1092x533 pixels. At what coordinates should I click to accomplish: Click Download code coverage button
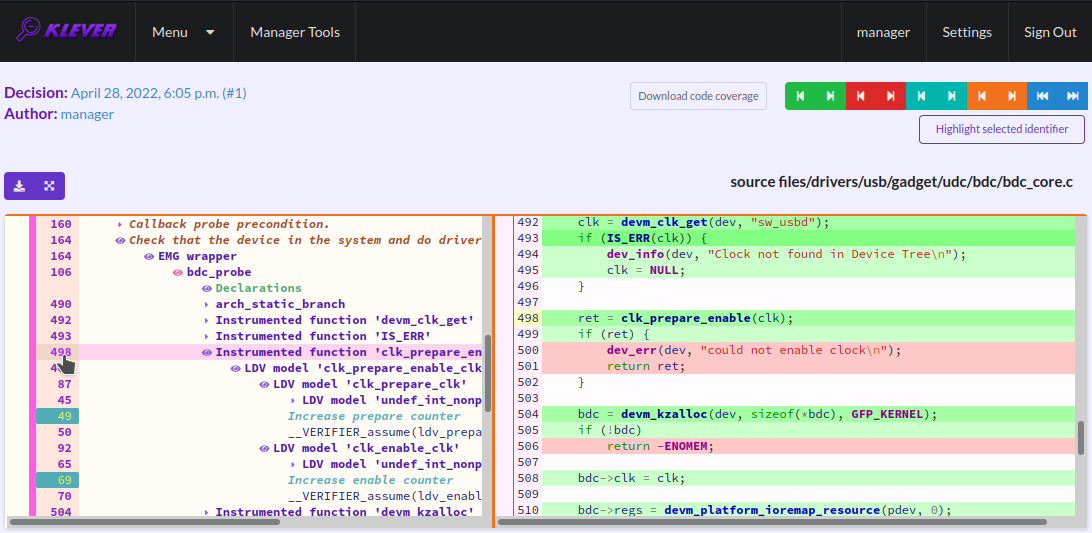(x=699, y=96)
